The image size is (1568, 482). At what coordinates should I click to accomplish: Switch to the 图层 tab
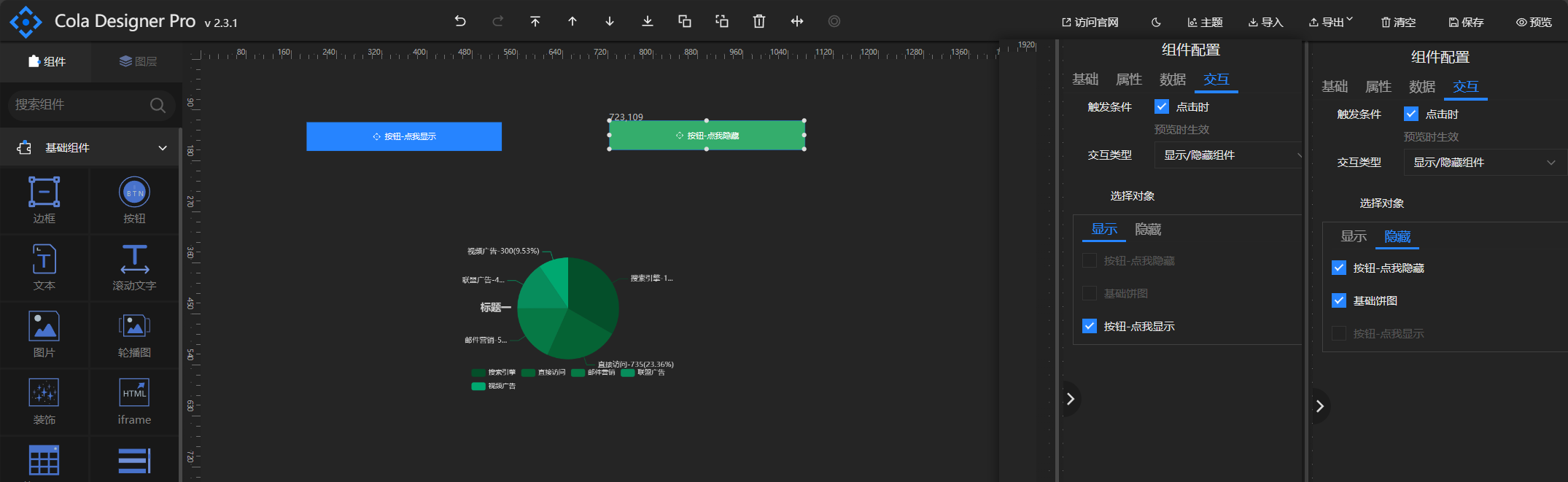pos(138,62)
